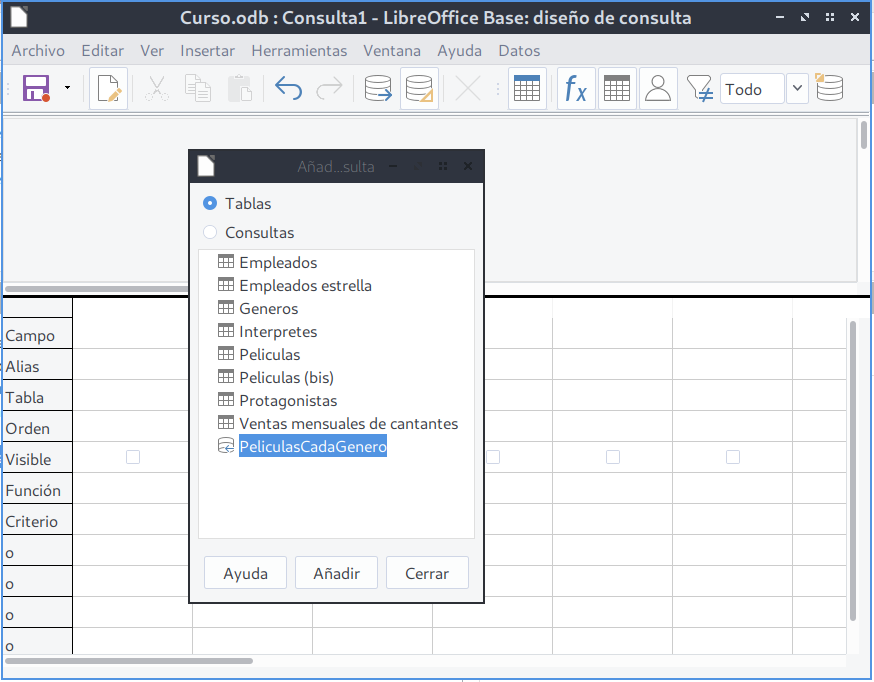Screen dimensions: 874x682
Task: Click the document icon in dialog title bar
Action: point(206,165)
